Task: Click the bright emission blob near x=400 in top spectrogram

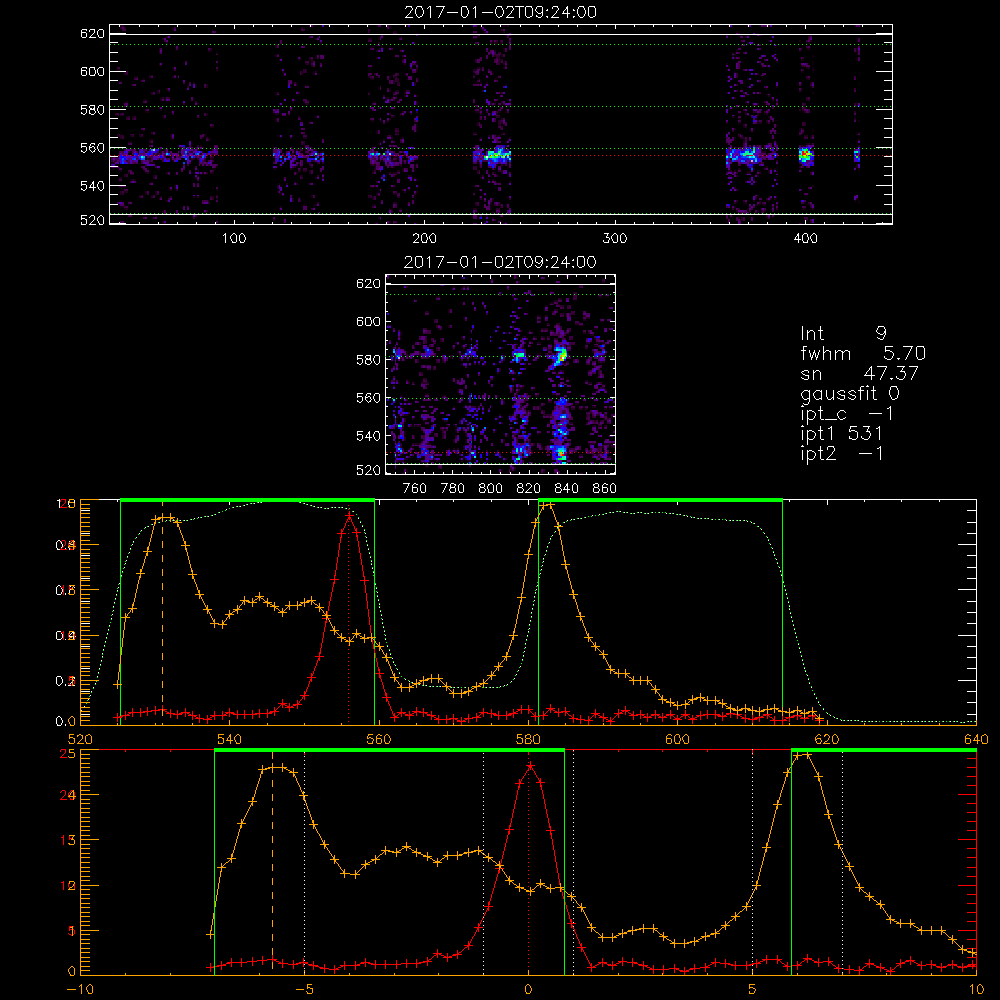Action: (x=805, y=155)
